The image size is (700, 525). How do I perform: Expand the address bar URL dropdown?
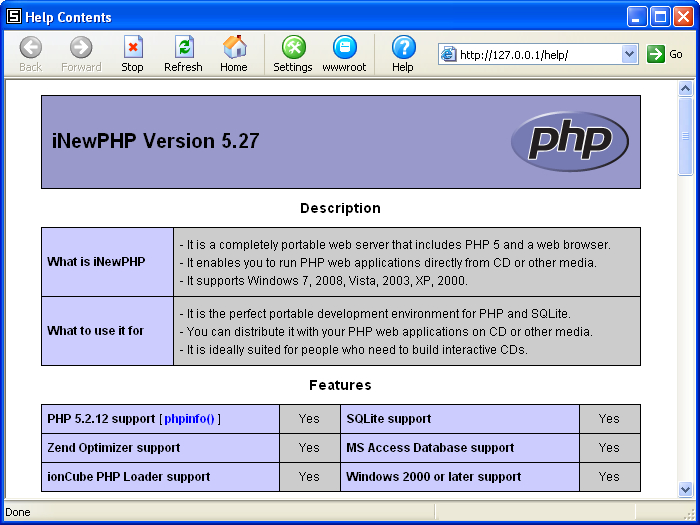[x=629, y=54]
